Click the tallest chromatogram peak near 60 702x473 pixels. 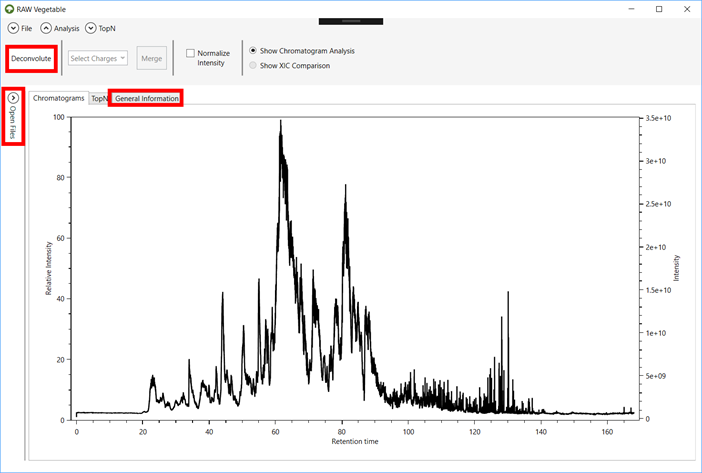[x=281, y=122]
